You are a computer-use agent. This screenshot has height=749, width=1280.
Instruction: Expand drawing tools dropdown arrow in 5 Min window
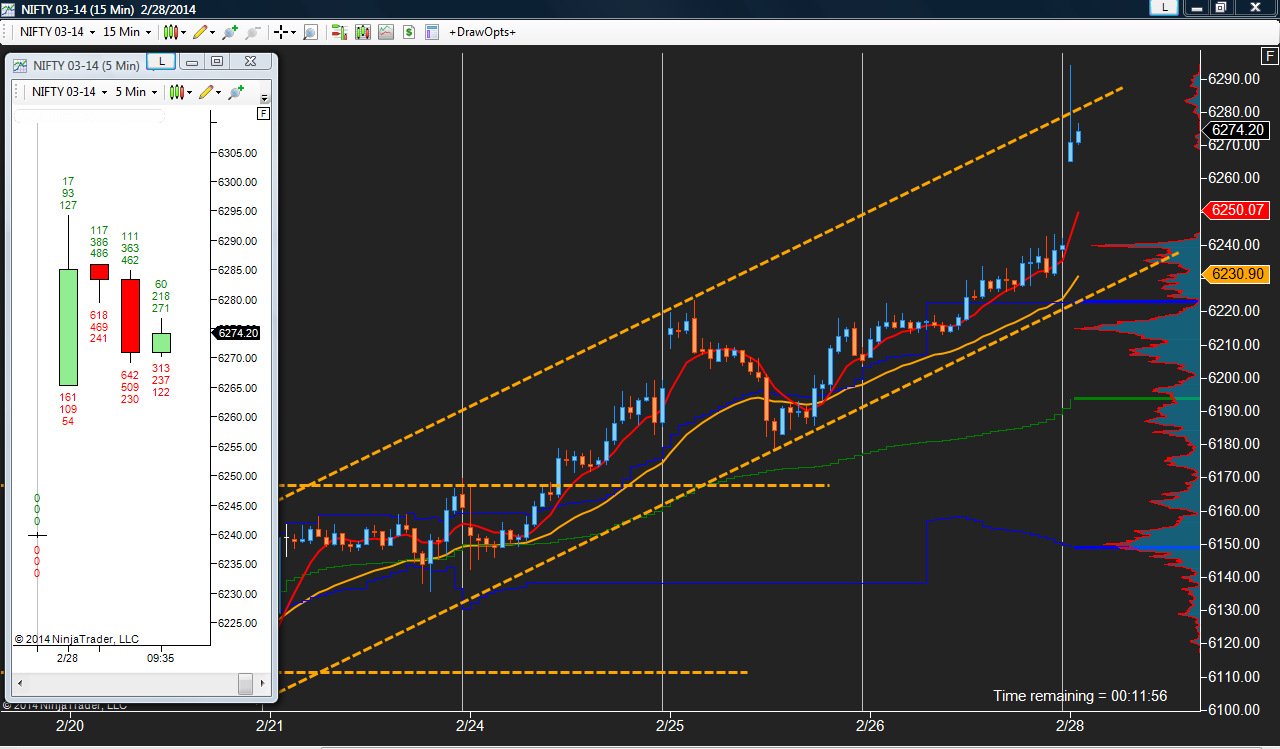[x=218, y=93]
